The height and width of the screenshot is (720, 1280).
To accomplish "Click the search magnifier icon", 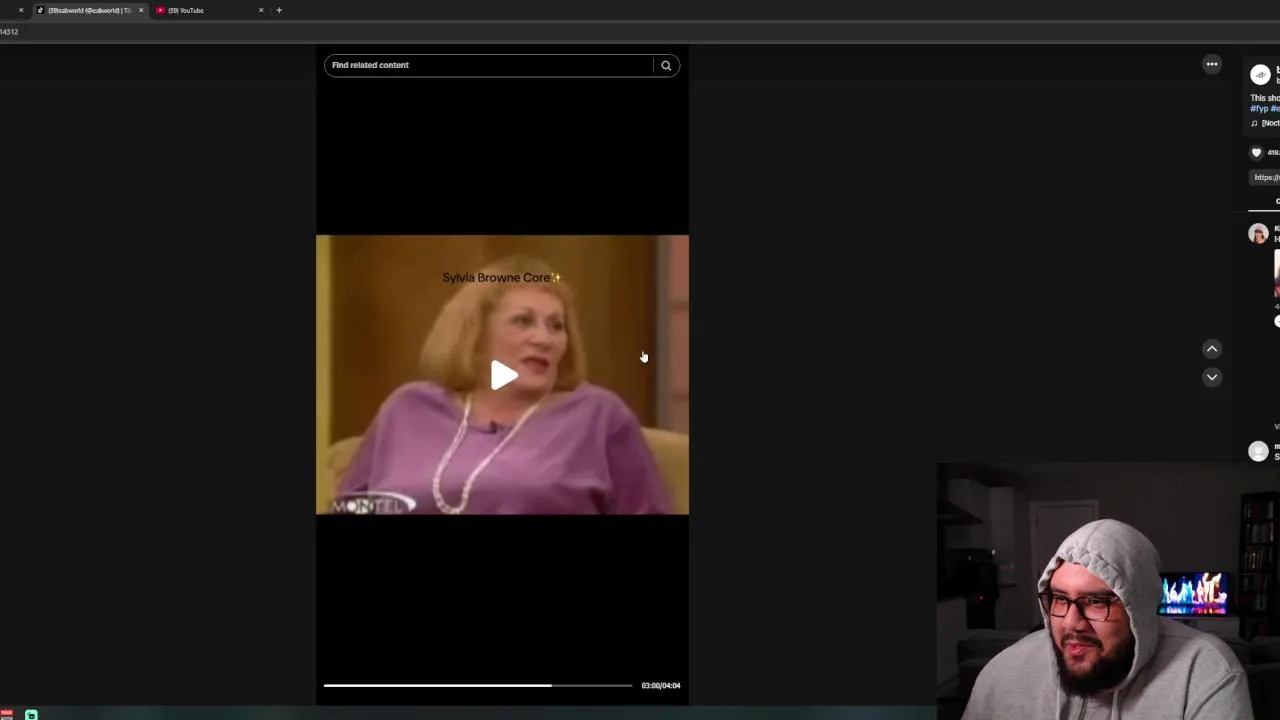I will (x=666, y=65).
